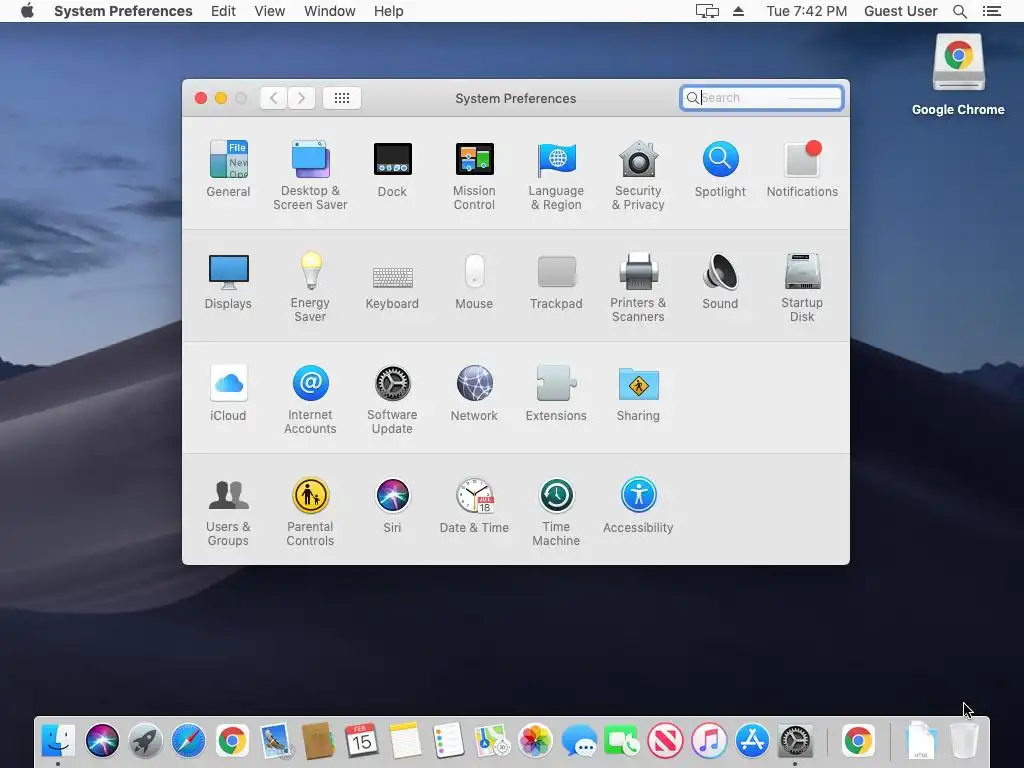Open the General preferences pane
Screen dimensions: 1024x768
click(228, 168)
